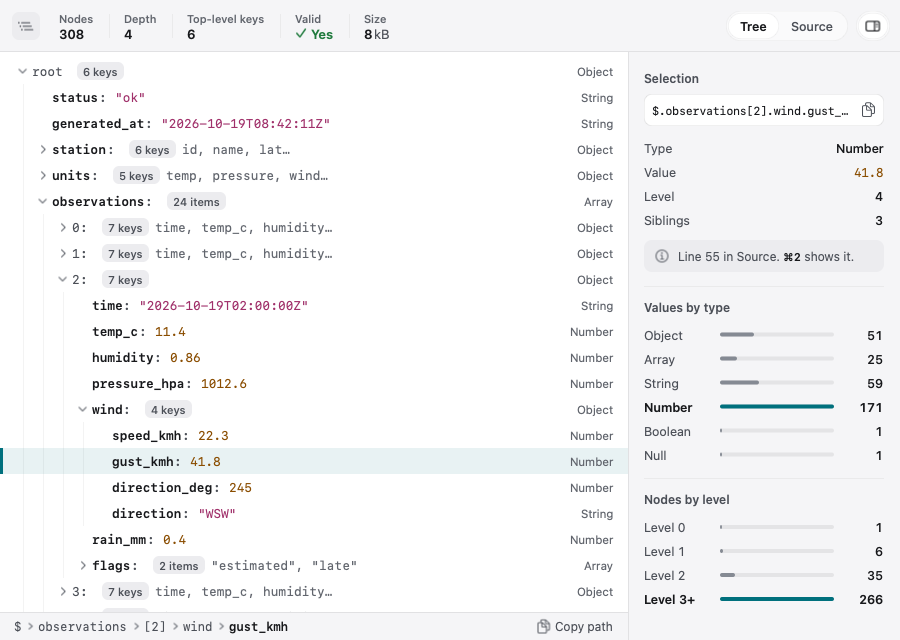
Task: Select the direction_deg 245 row
Action: coord(314,487)
